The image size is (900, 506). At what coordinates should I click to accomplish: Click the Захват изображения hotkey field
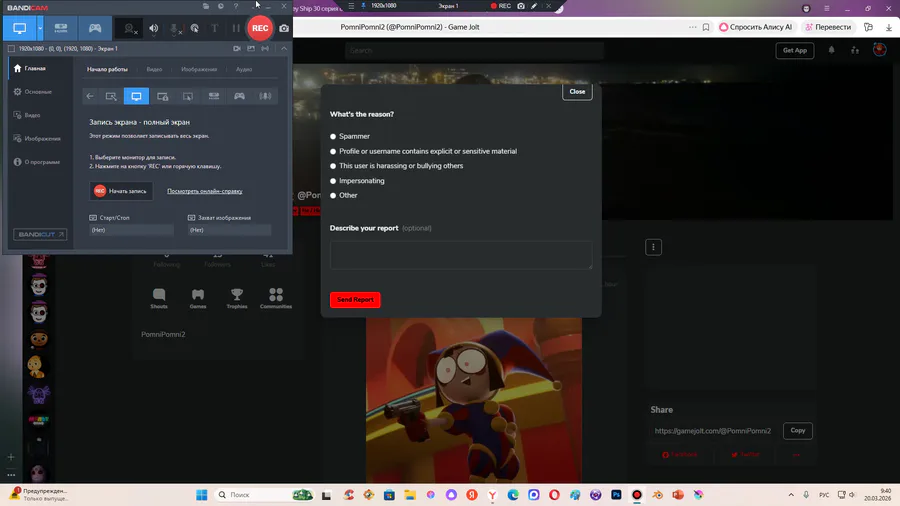click(x=230, y=230)
